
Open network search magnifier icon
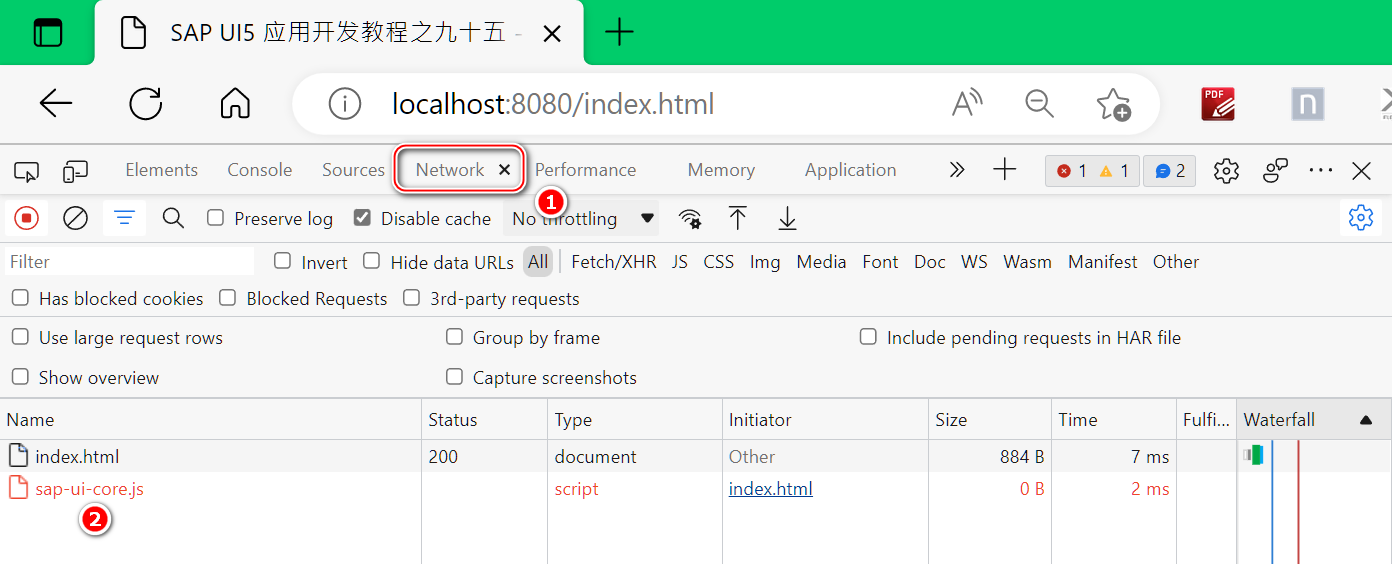pos(173,218)
